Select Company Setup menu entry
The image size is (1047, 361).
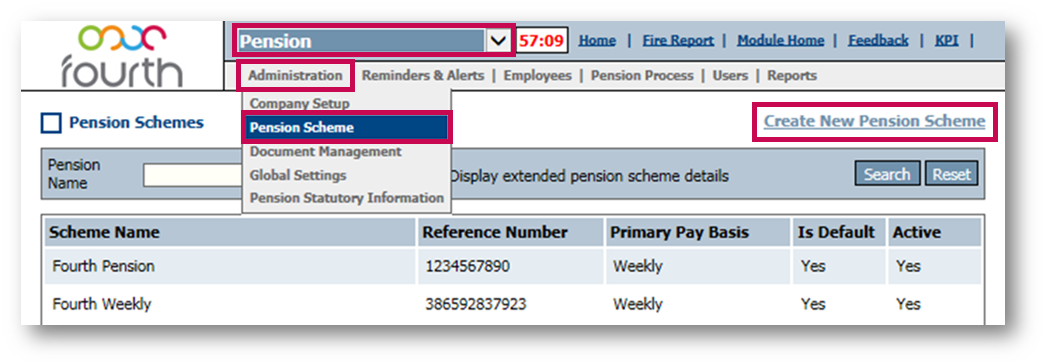(x=299, y=104)
